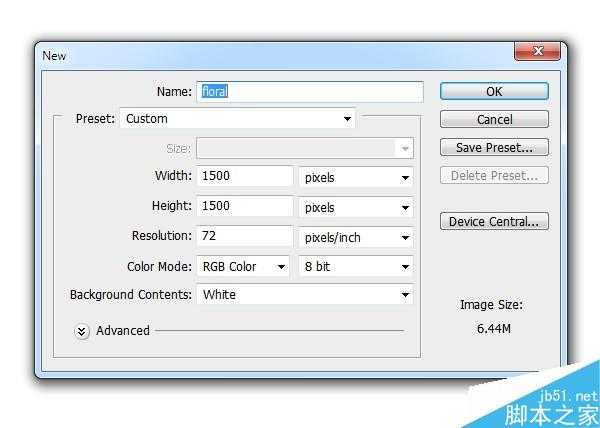Image resolution: width=600 pixels, height=428 pixels.
Task: Open the Color Mode dropdown showing RGB Color
Action: (x=243, y=267)
